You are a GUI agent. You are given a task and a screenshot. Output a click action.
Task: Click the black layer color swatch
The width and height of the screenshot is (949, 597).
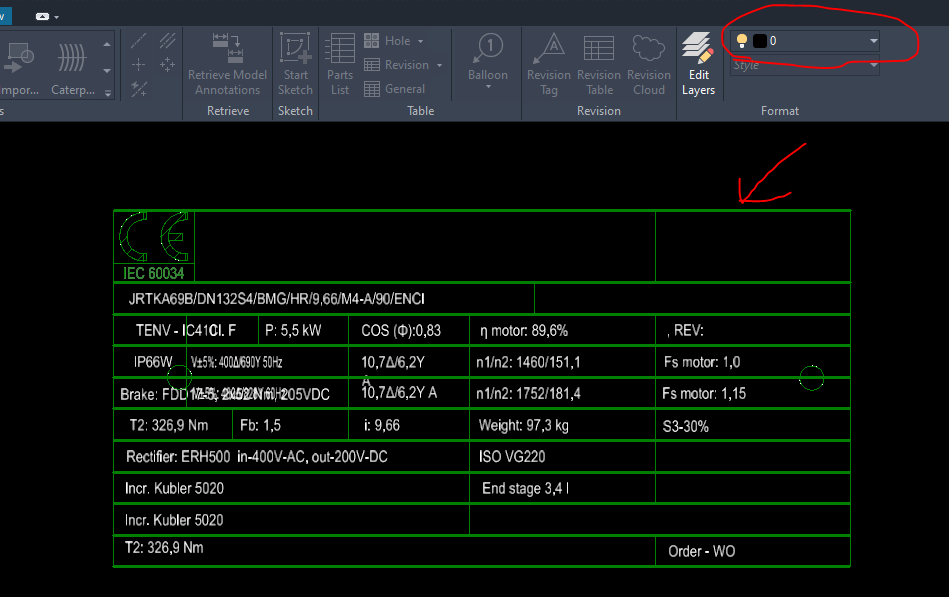pyautogui.click(x=759, y=40)
